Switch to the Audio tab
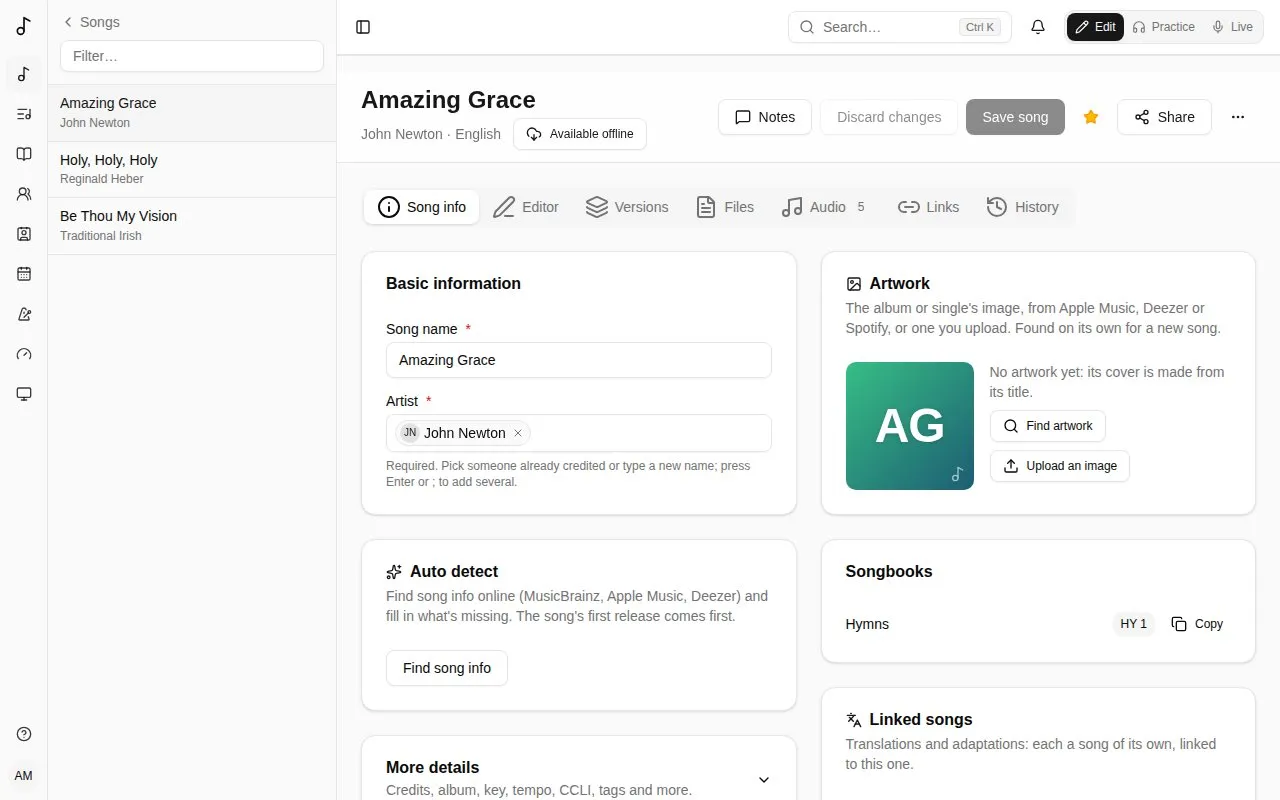Screen dimensions: 1280x800 825,207
